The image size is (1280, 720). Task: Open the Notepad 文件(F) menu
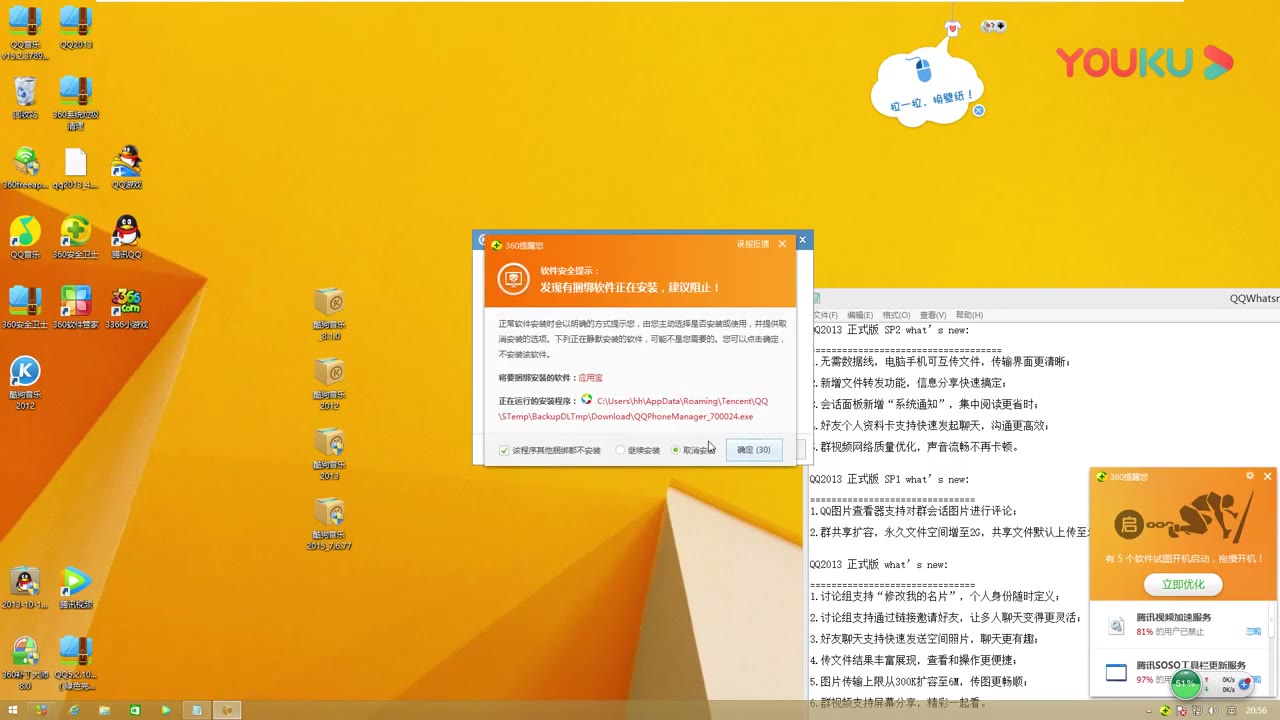pos(826,315)
